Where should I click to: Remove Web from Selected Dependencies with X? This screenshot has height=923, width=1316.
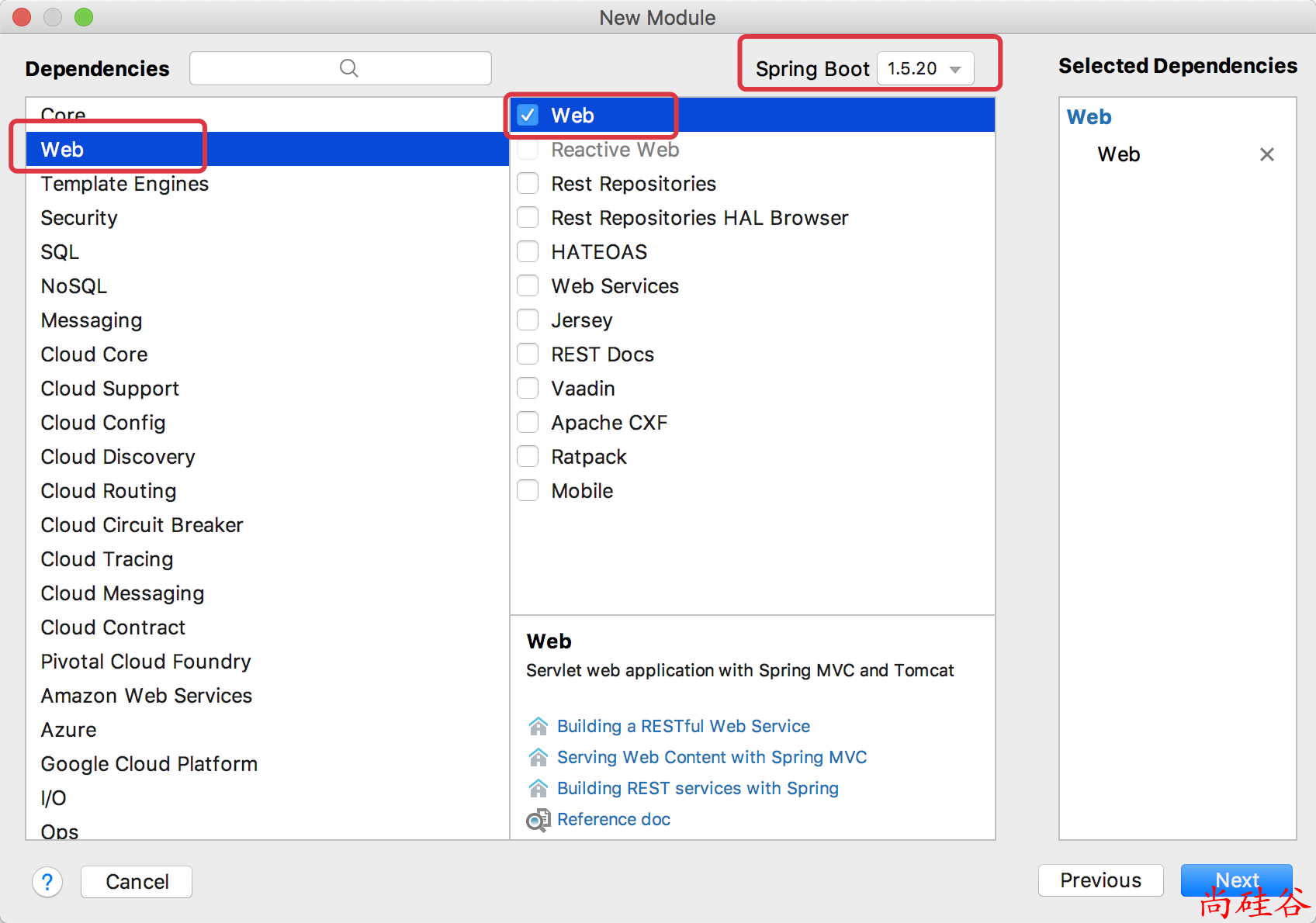(1267, 154)
